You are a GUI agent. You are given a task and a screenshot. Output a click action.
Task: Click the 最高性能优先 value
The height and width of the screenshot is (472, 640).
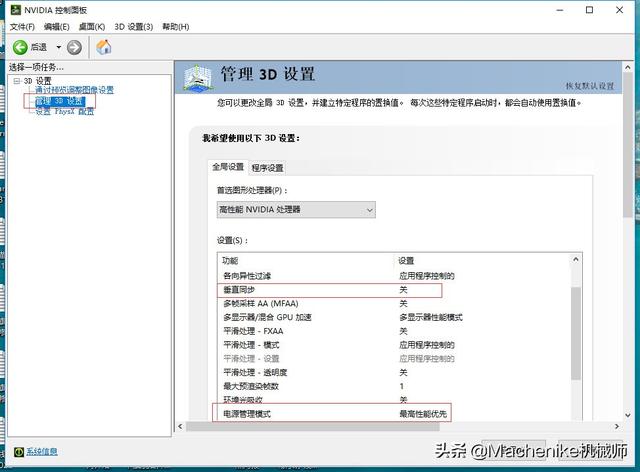pos(423,414)
